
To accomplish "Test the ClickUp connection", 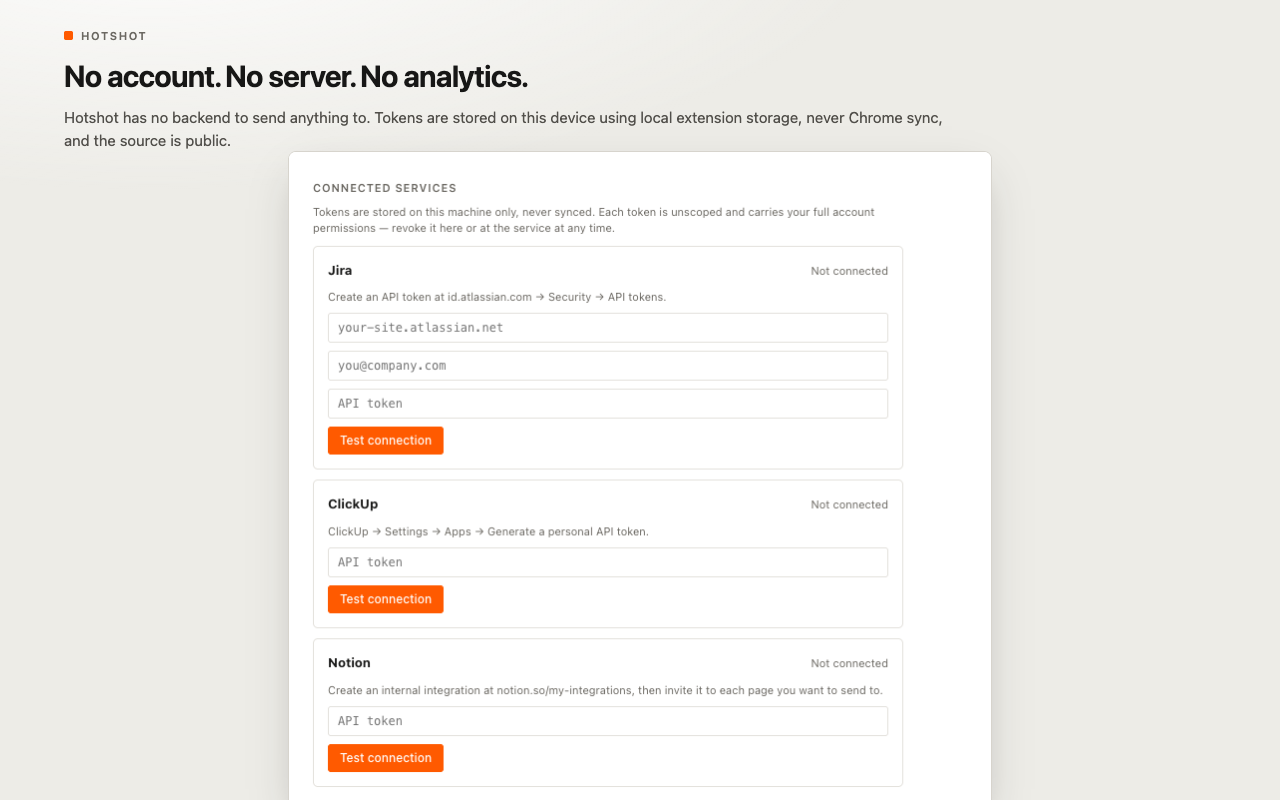I will [385, 599].
